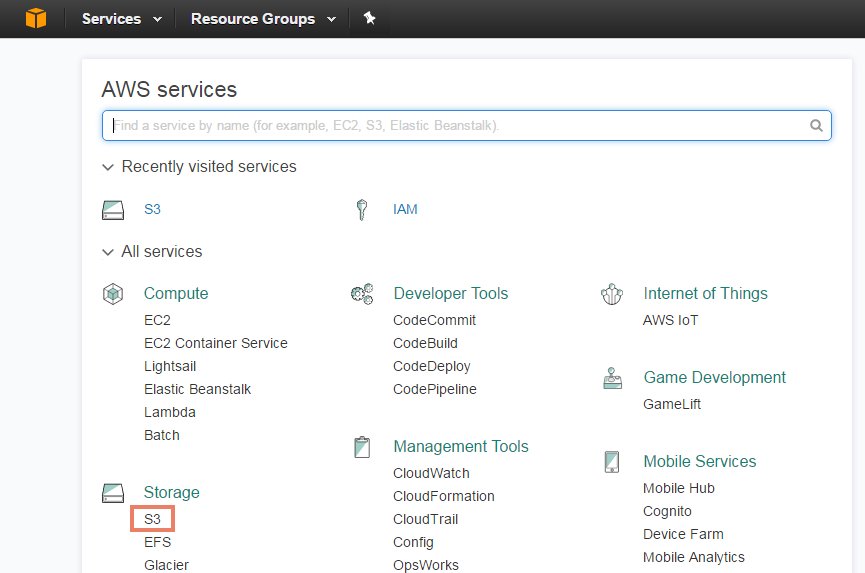Click the Mobile Services phone icon

612,462
